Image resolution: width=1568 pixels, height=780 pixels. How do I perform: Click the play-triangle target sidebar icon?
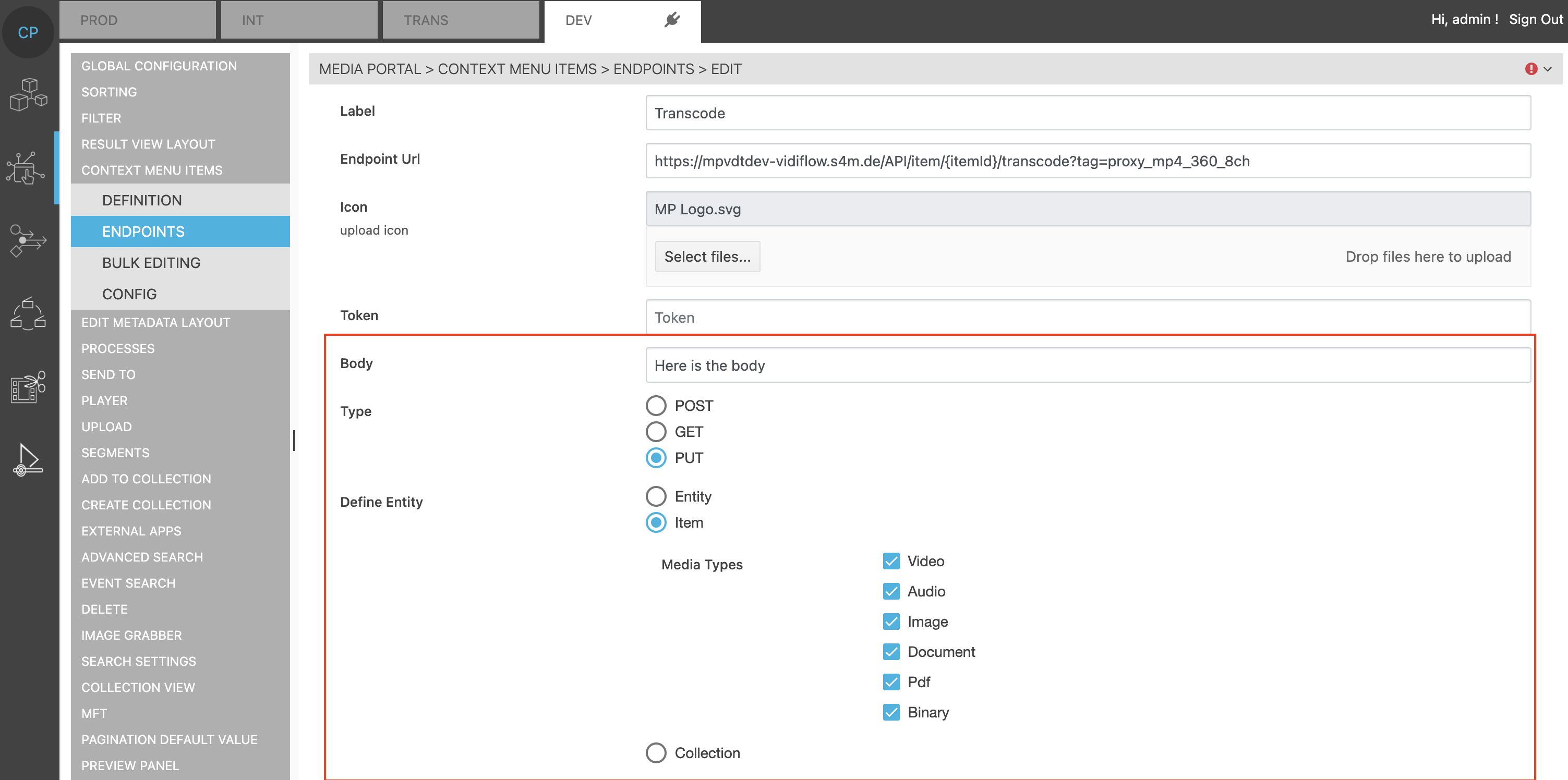[x=28, y=459]
